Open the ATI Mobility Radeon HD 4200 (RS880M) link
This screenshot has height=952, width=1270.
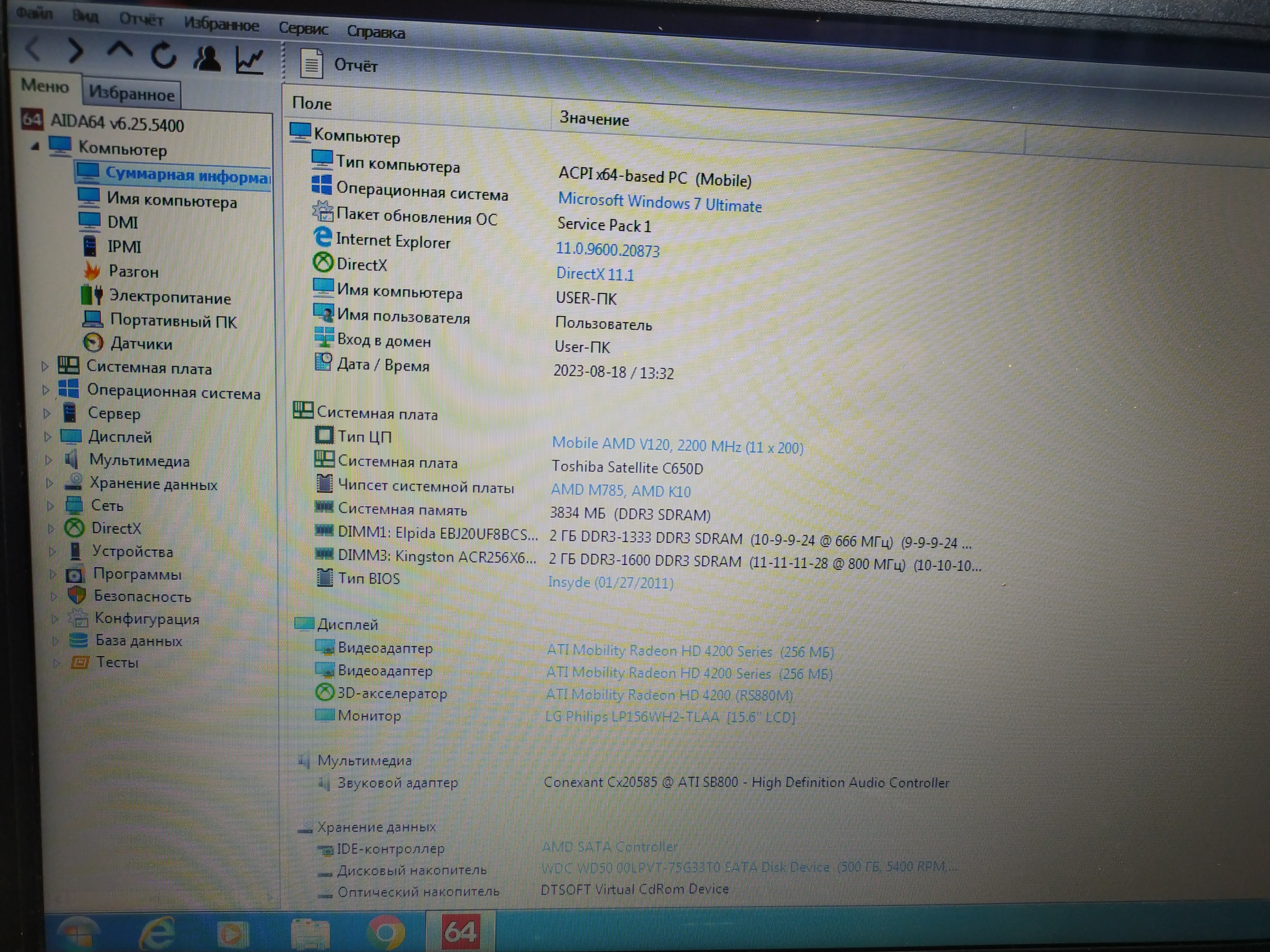click(x=669, y=695)
